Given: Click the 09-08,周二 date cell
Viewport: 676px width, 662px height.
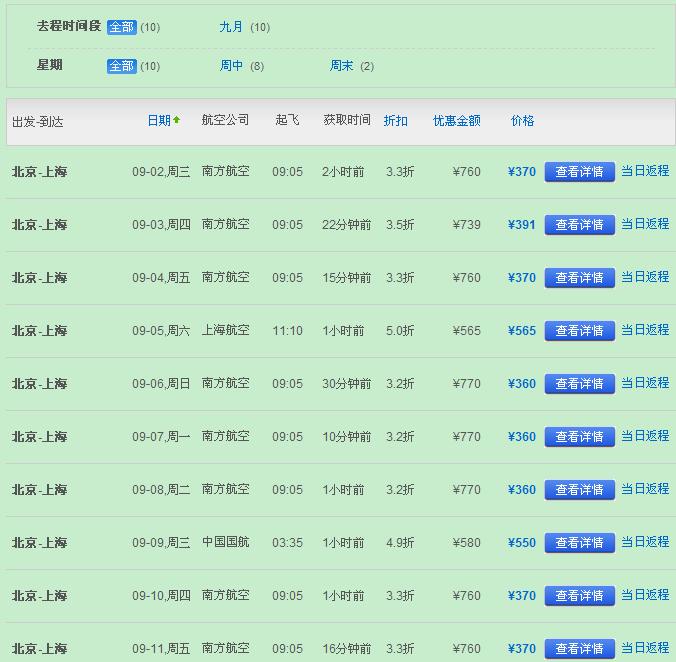Looking at the screenshot, I should point(161,490).
